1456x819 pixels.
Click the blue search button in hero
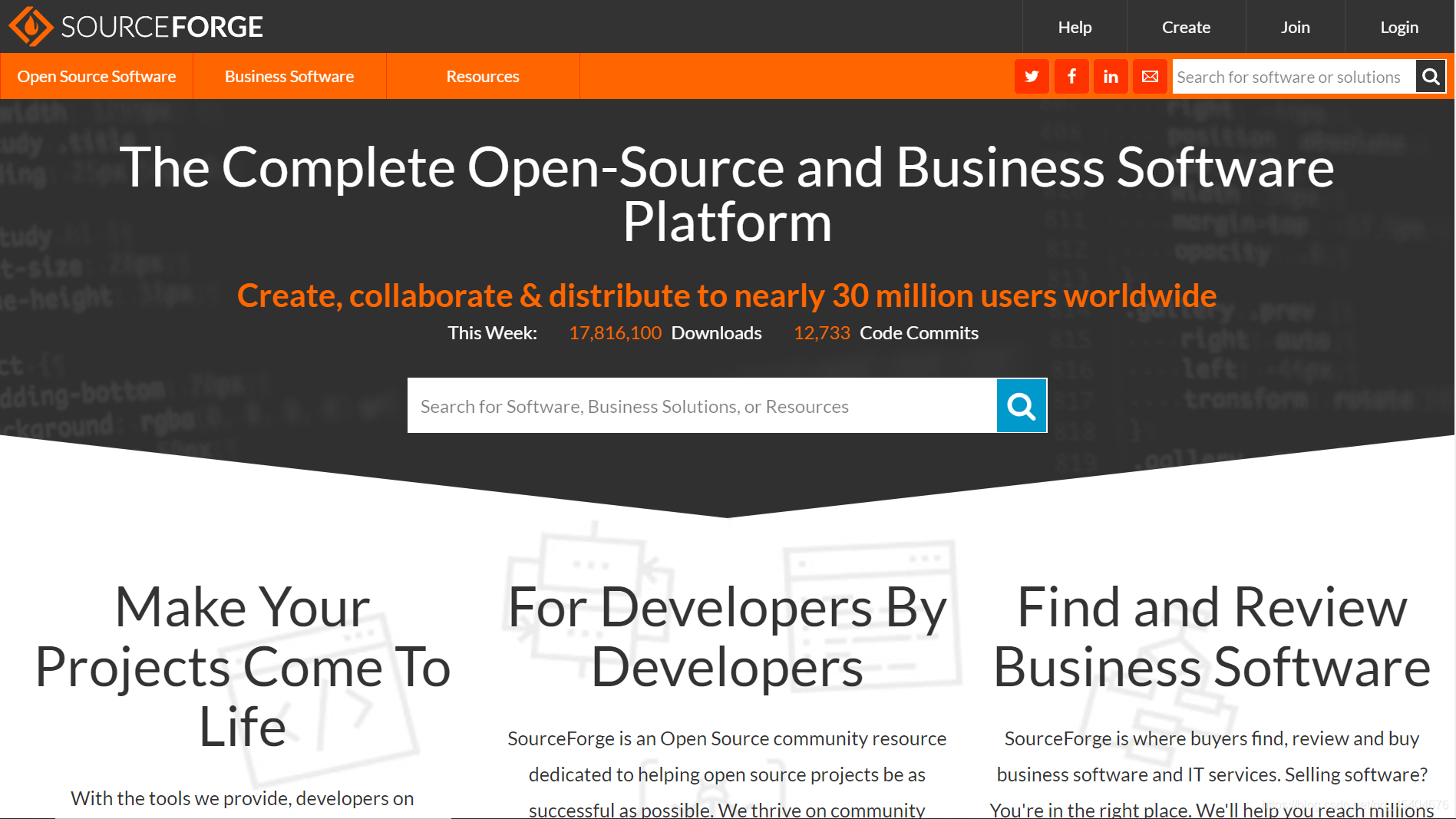pos(1022,405)
